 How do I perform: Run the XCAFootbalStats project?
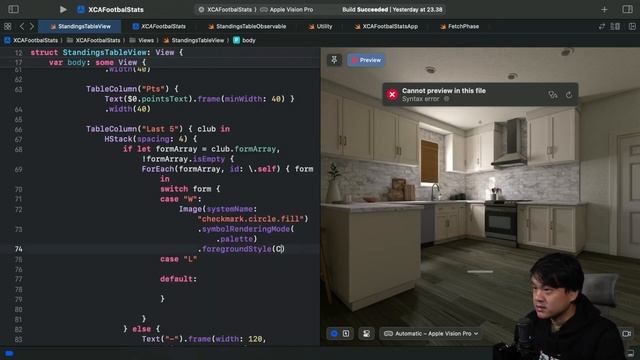coord(63,9)
